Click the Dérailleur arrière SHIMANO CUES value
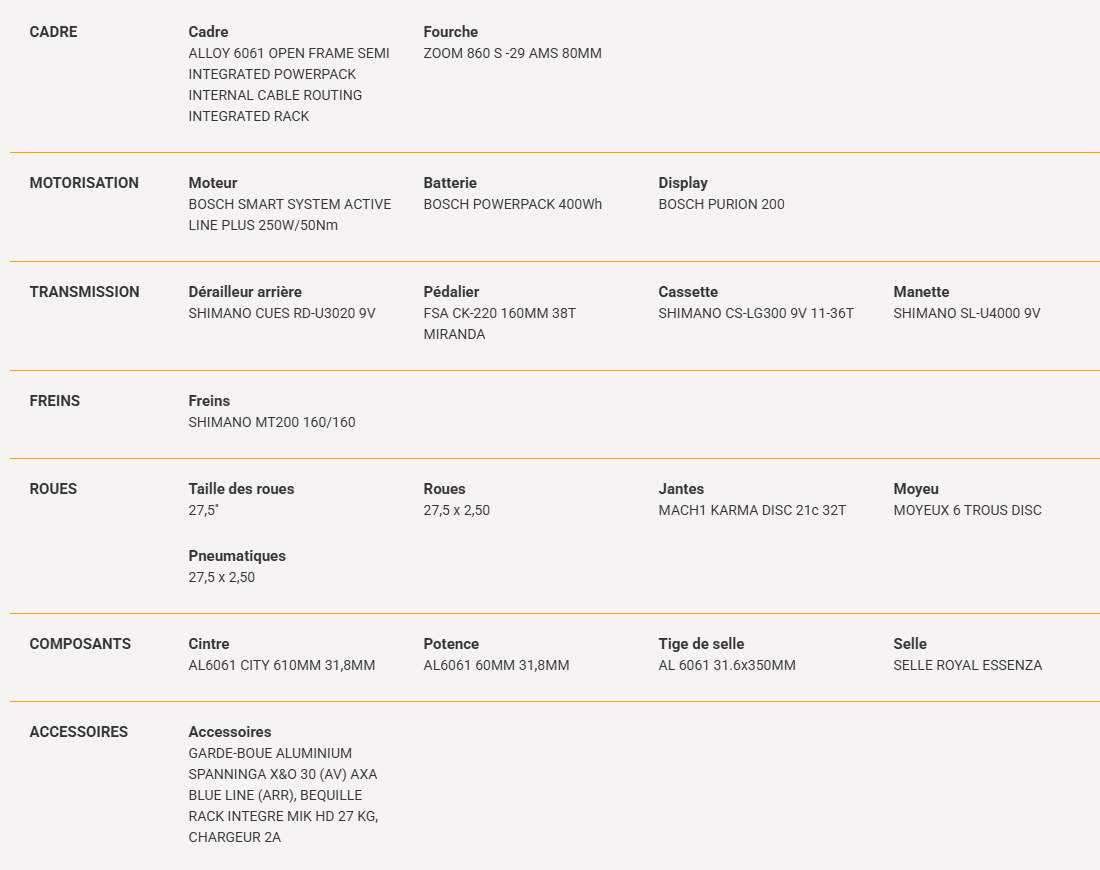Image resolution: width=1100 pixels, height=870 pixels. coord(282,314)
